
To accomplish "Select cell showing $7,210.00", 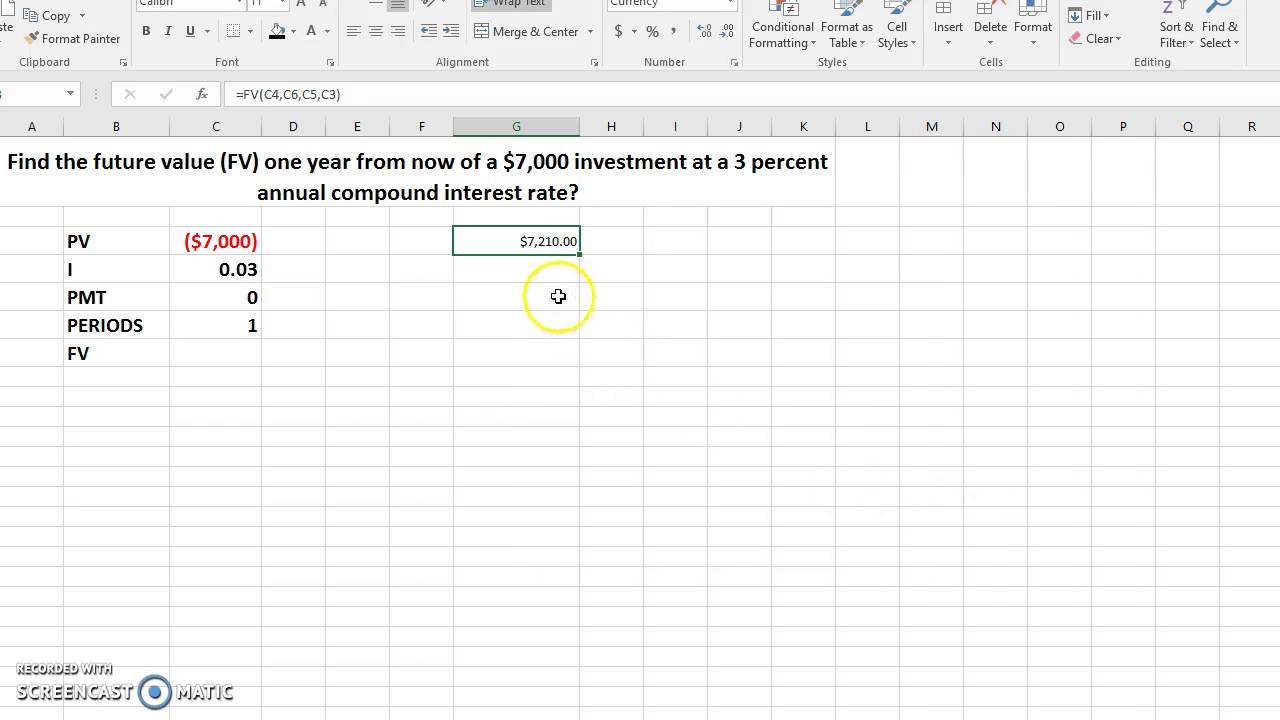I will pos(516,241).
